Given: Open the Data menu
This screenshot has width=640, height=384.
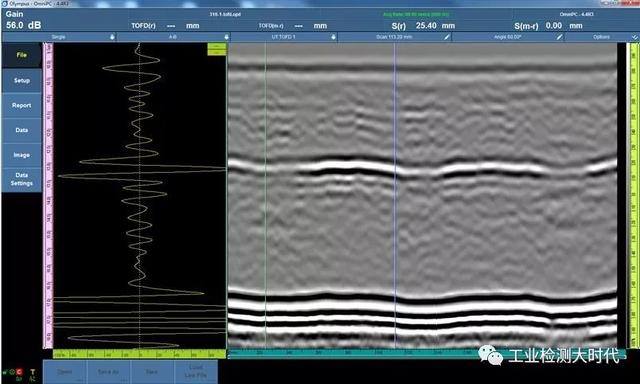Looking at the screenshot, I should [x=22, y=130].
